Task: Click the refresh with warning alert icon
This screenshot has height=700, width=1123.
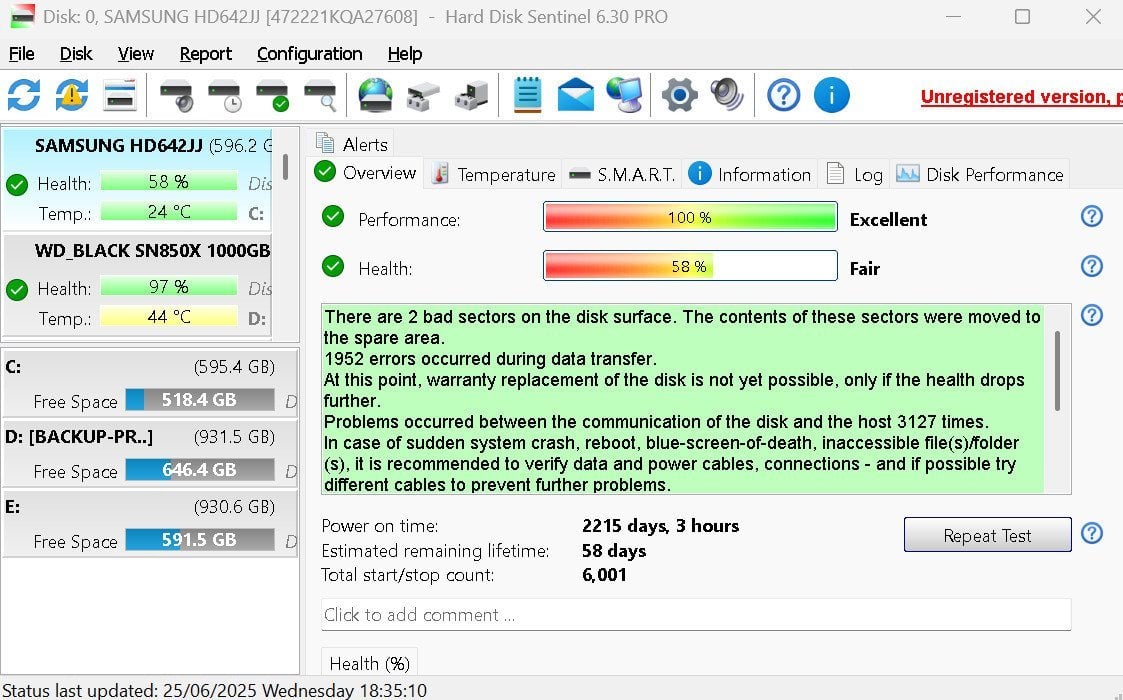Action: tap(72, 95)
